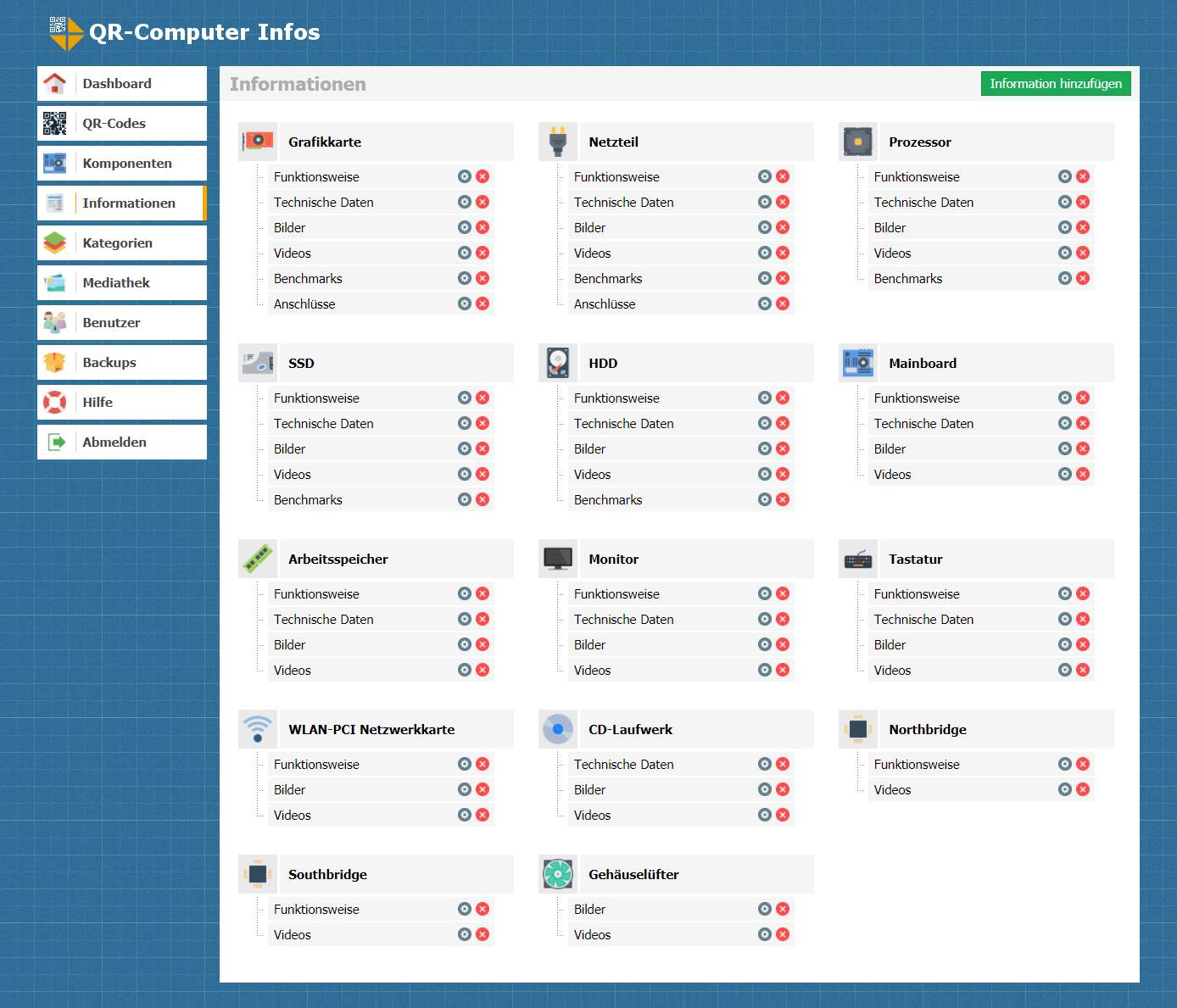Delete Gehäuselüfter Bilder entry
Image resolution: width=1177 pixels, height=1008 pixels.
click(x=783, y=909)
